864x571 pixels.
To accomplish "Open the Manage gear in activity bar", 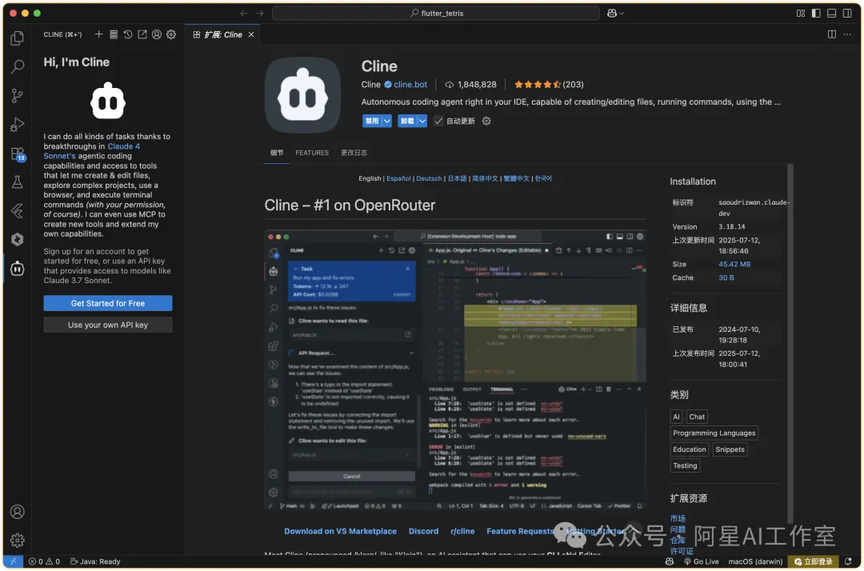I will coord(17,540).
